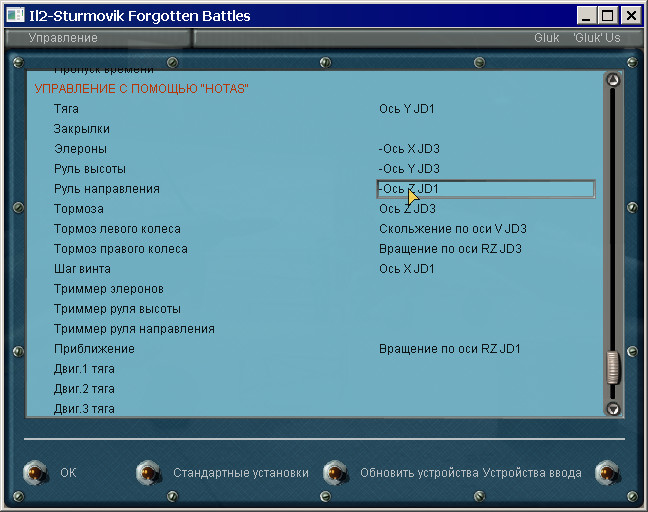The width and height of the screenshot is (648, 512).
Task: Click the УПРАВЛЕНИЕ С ПОМОЩЬЮ "HOTAS" heading
Action: (x=141, y=89)
